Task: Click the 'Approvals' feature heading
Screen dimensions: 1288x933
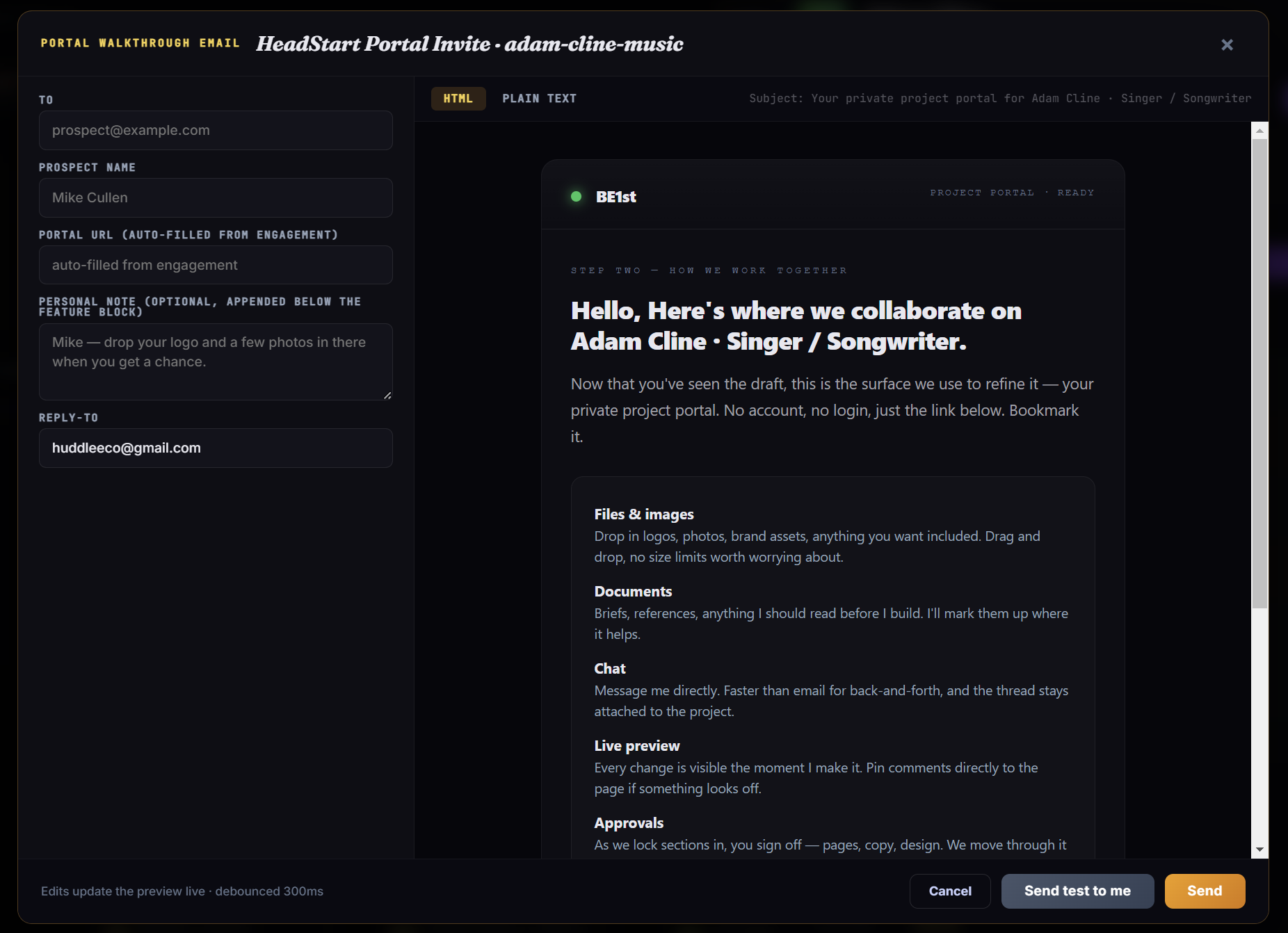Action: (x=629, y=823)
